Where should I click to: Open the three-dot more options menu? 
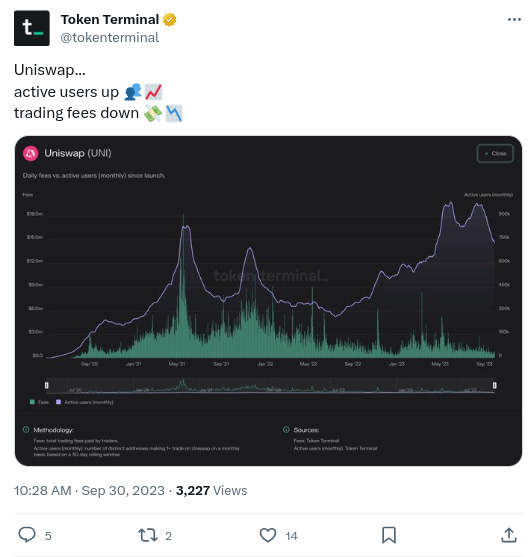(514, 20)
